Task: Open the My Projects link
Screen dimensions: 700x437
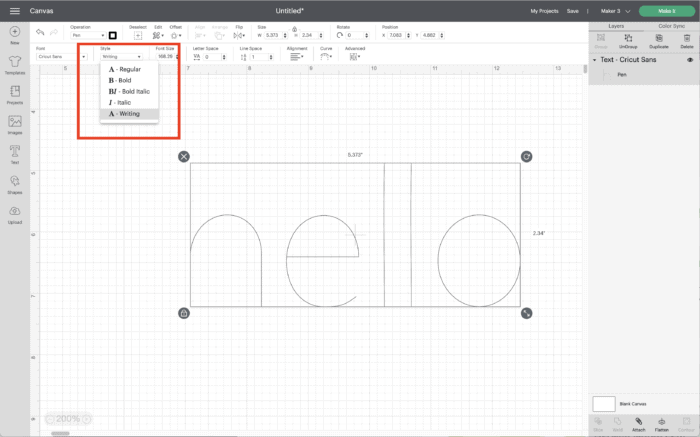Action: (544, 10)
